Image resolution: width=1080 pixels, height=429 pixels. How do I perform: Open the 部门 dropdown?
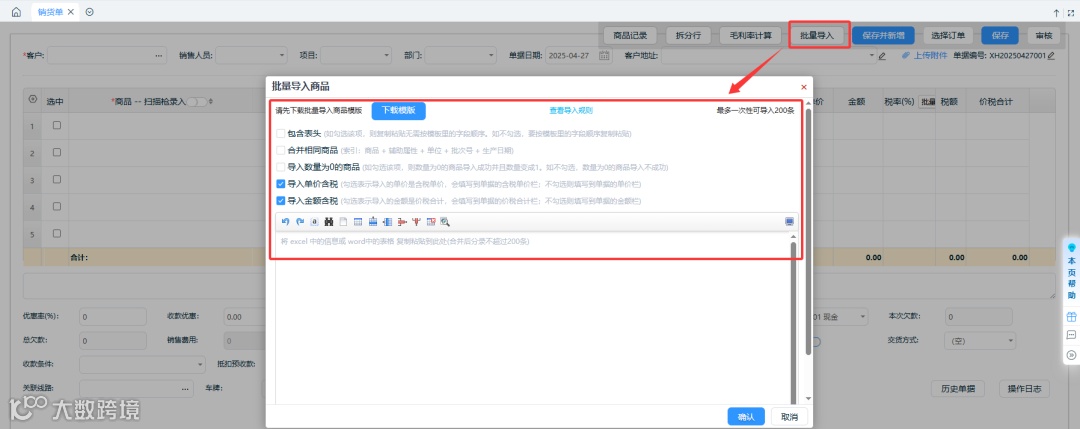tap(460, 56)
